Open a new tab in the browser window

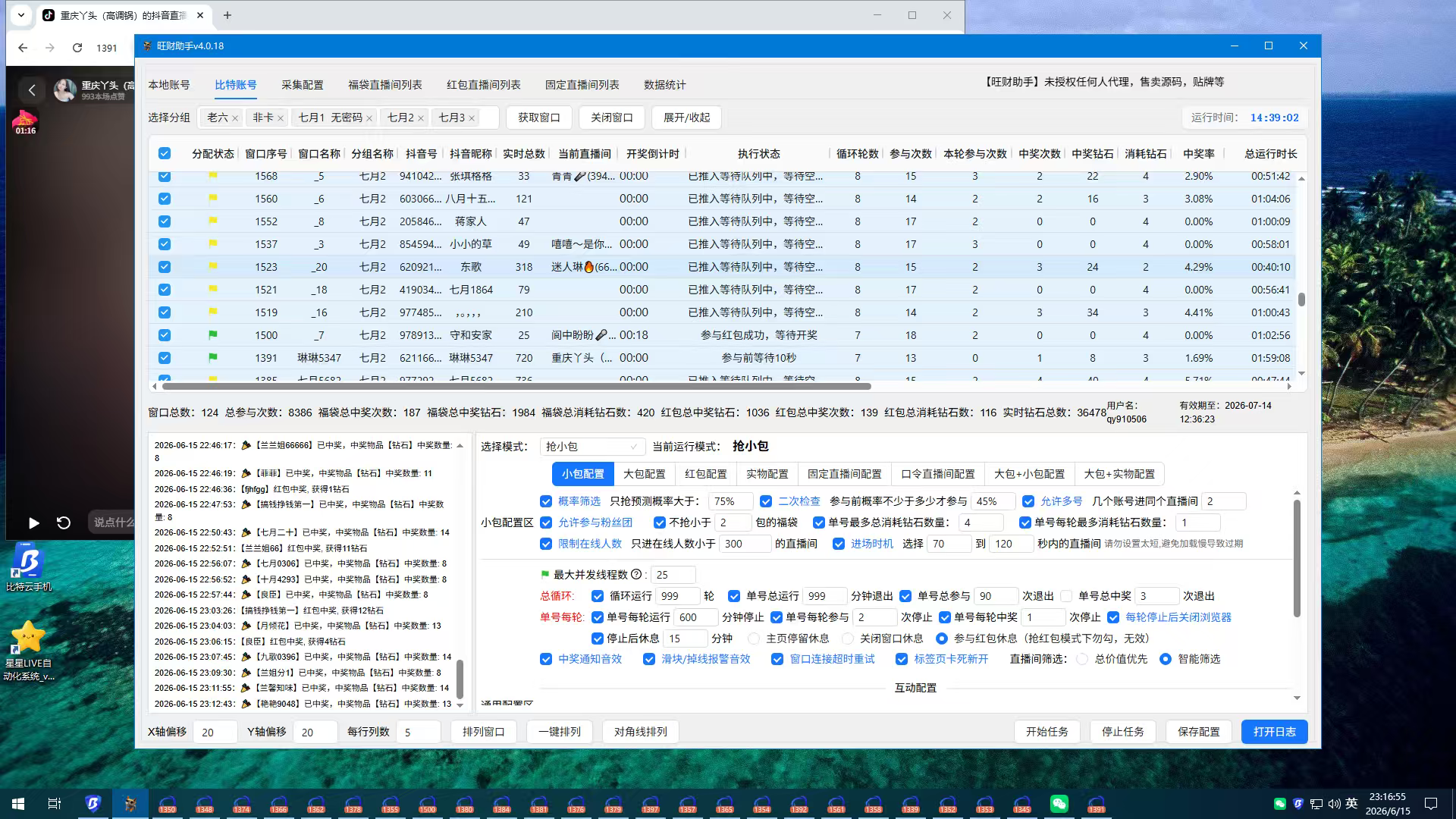click(x=227, y=15)
